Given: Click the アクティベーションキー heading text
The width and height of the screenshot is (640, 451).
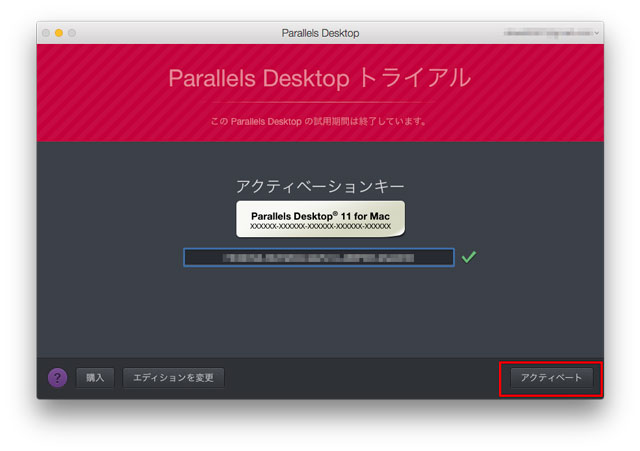Looking at the screenshot, I should coord(320,186).
